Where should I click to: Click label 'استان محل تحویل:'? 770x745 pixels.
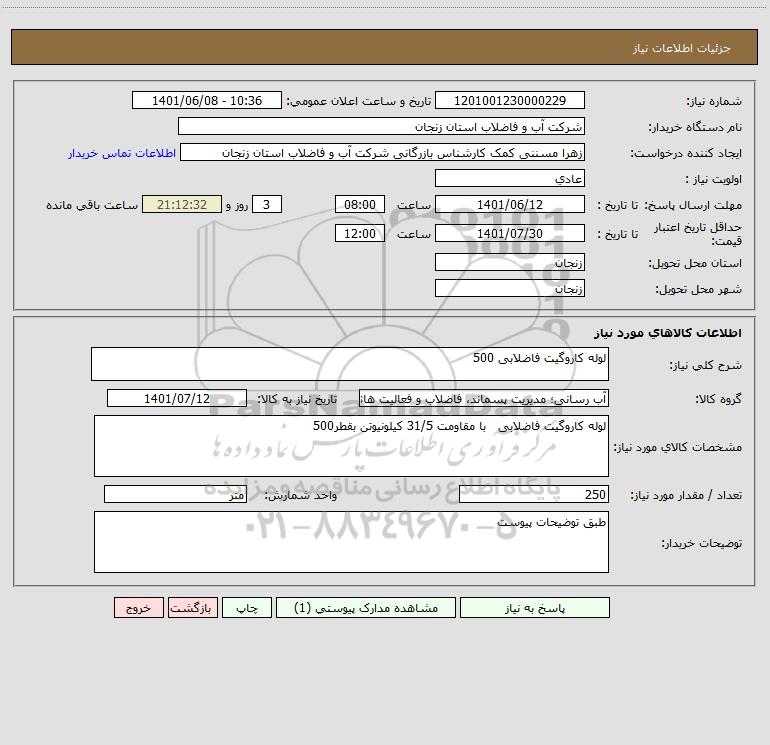pos(695,263)
